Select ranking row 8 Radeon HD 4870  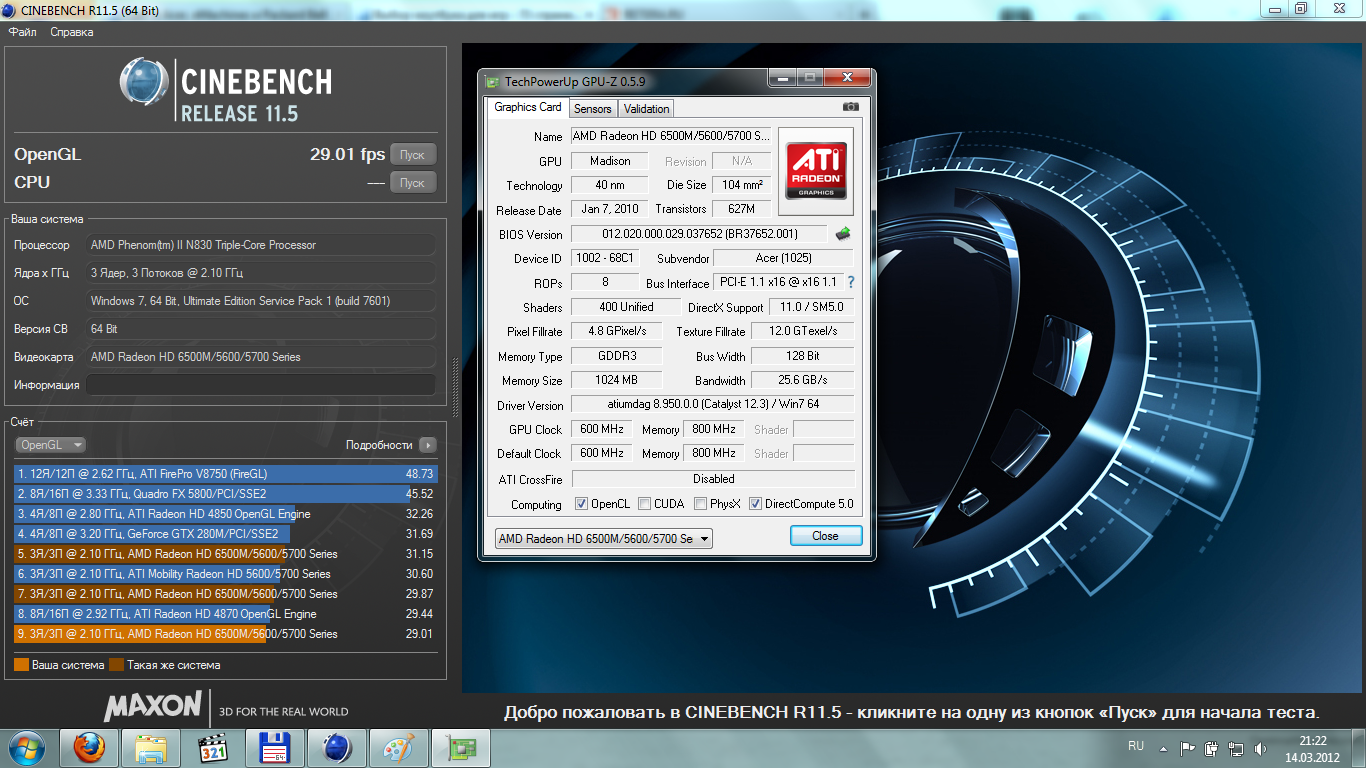tap(226, 614)
